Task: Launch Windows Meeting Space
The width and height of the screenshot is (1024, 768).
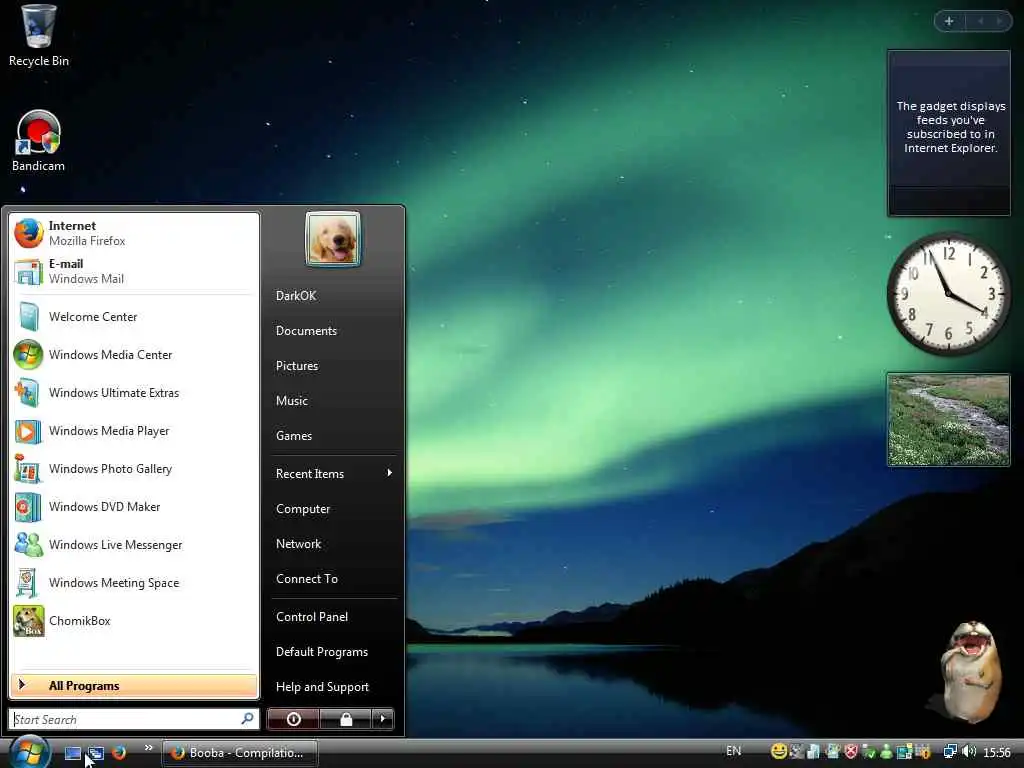Action: (x=134, y=583)
